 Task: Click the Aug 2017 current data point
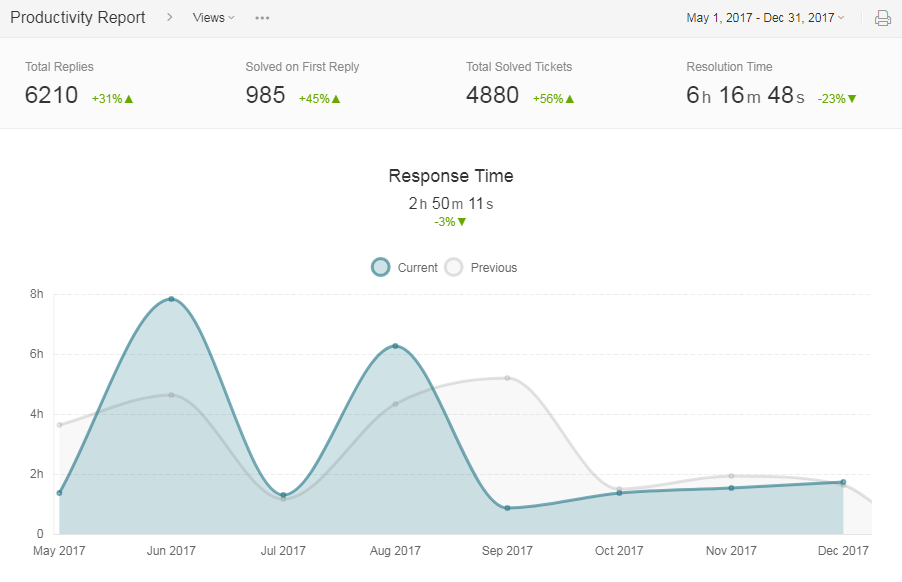tap(395, 346)
